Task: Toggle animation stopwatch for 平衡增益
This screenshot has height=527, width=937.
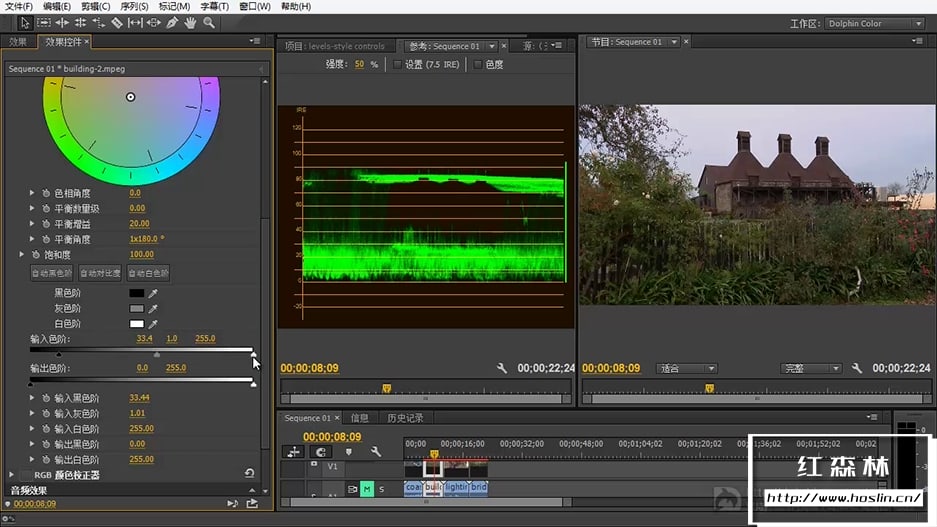Action: click(46, 224)
